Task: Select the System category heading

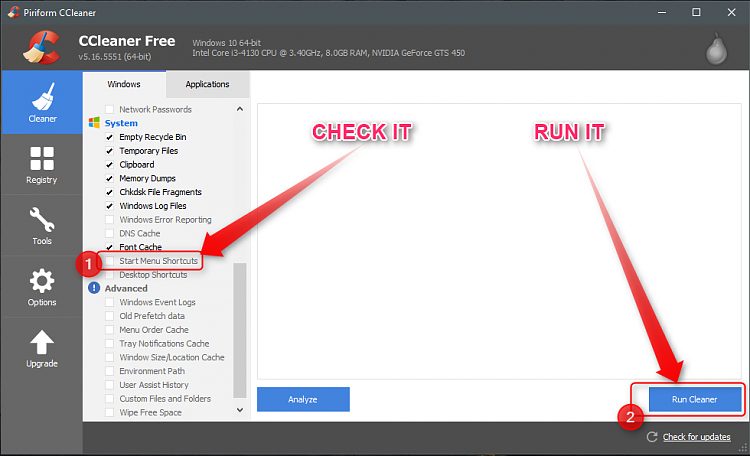Action: (121, 123)
